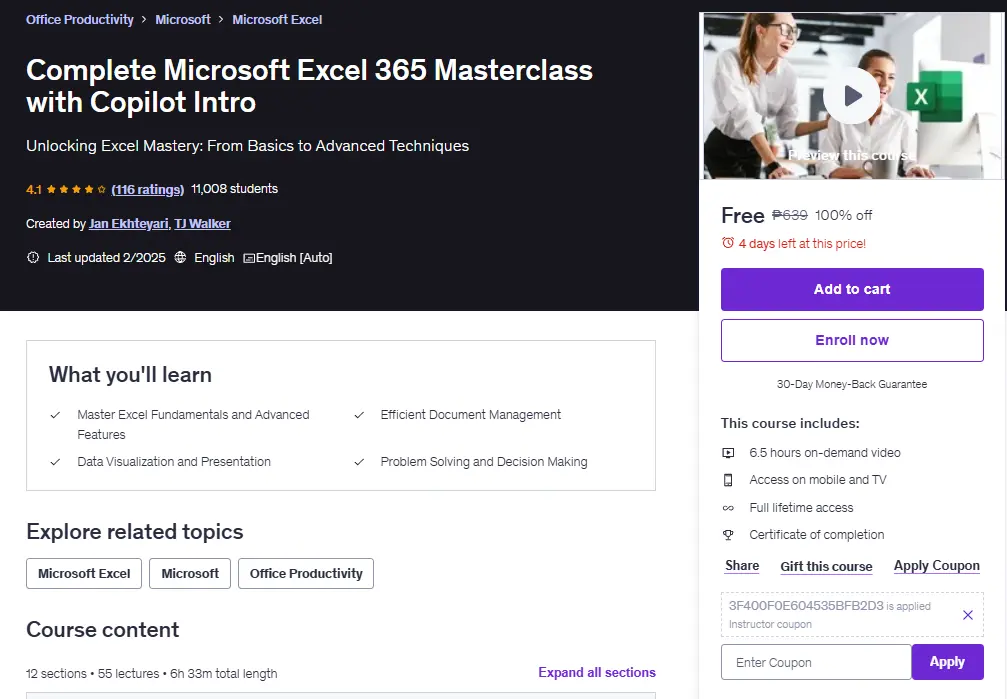Click 'English [Auto]' captions text
Screen dimensions: 1007x699
(294, 258)
